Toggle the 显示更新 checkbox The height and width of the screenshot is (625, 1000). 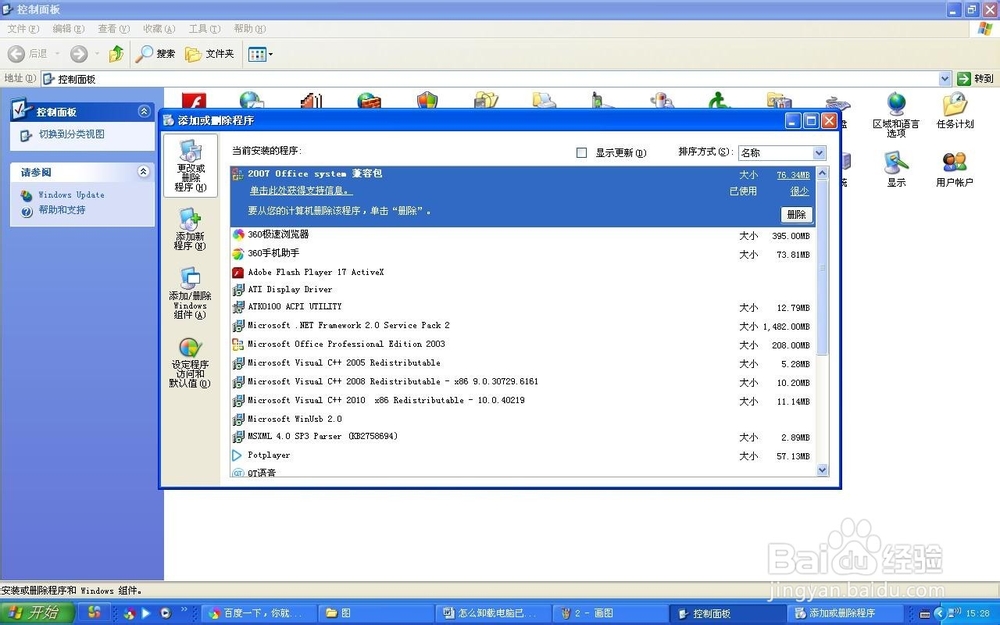click(582, 152)
